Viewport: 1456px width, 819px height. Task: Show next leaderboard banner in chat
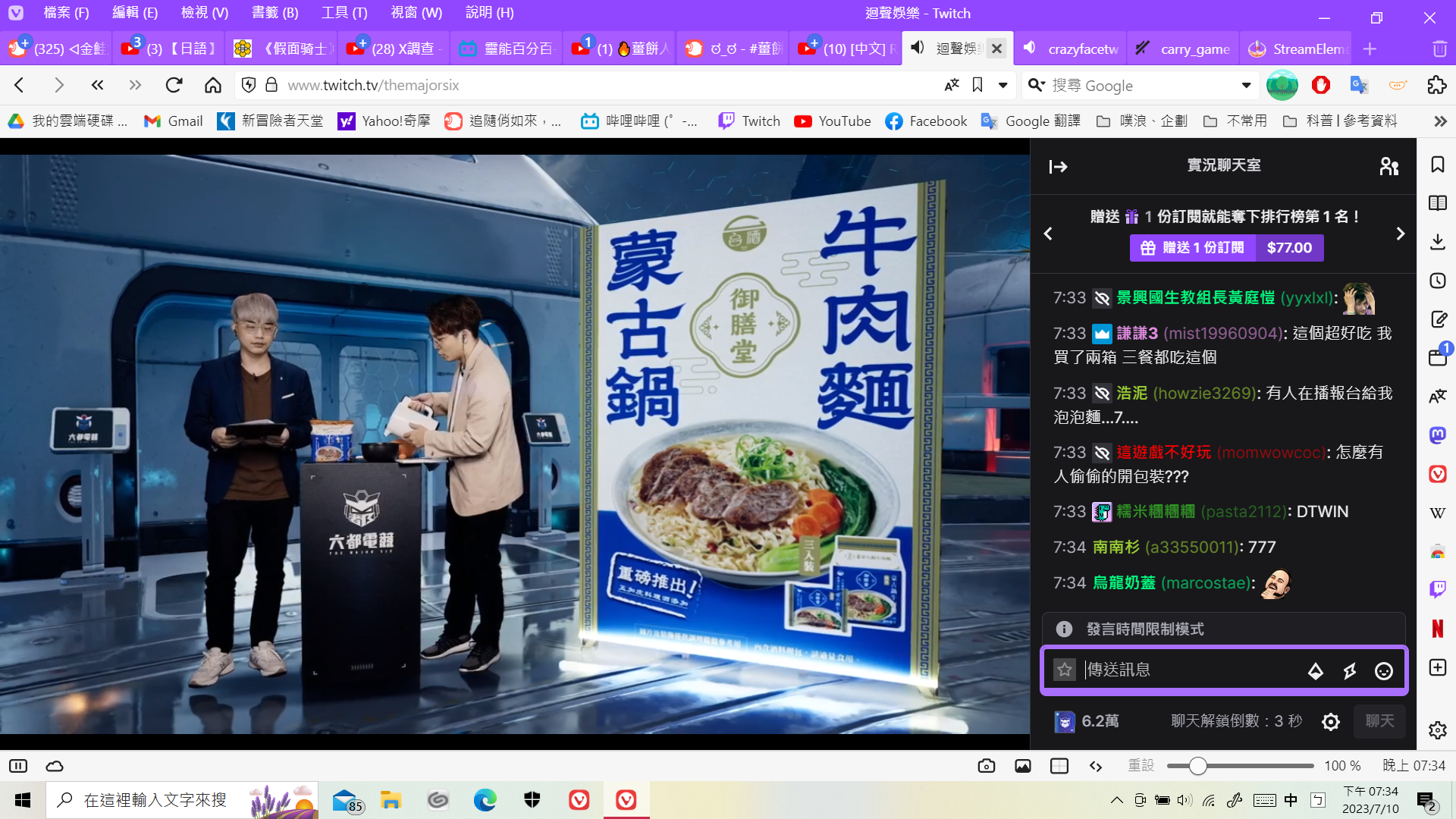click(1400, 234)
